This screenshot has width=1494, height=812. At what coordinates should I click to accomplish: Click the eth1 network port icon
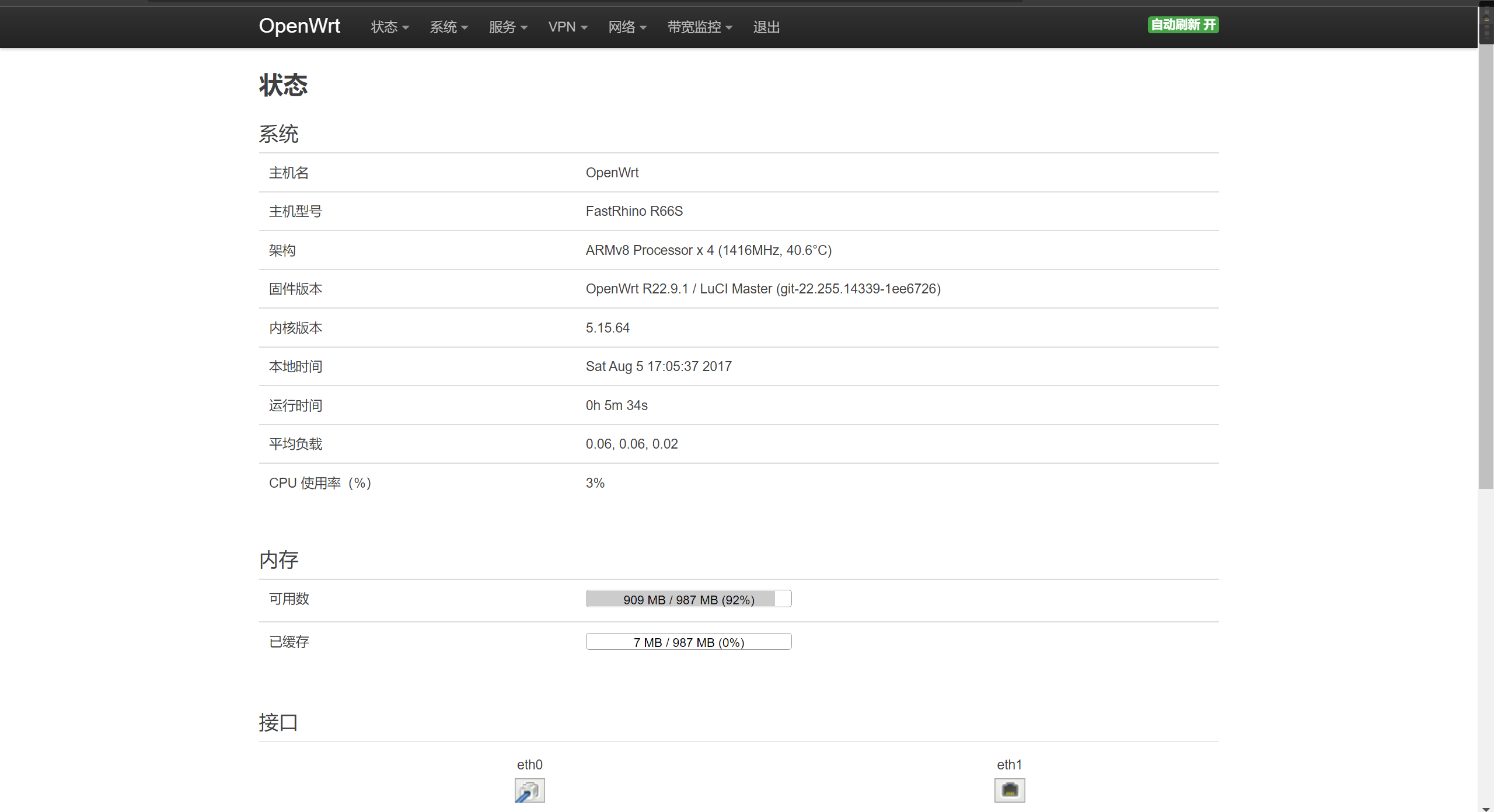(x=1010, y=790)
